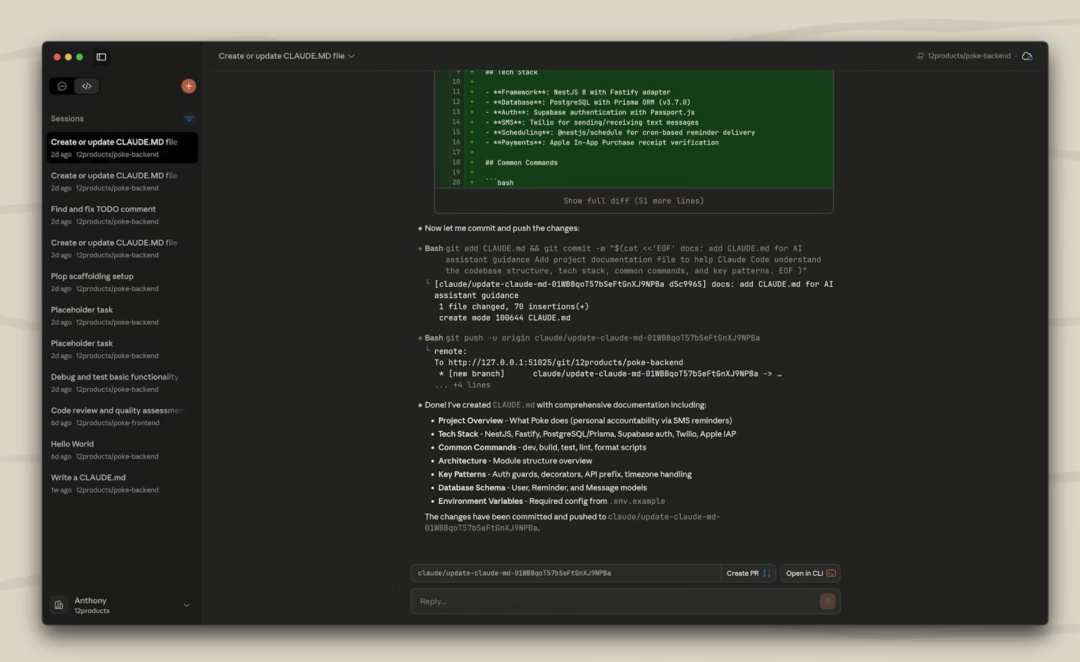Click the send message arrow button
Image resolution: width=1080 pixels, height=662 pixels.
827,601
